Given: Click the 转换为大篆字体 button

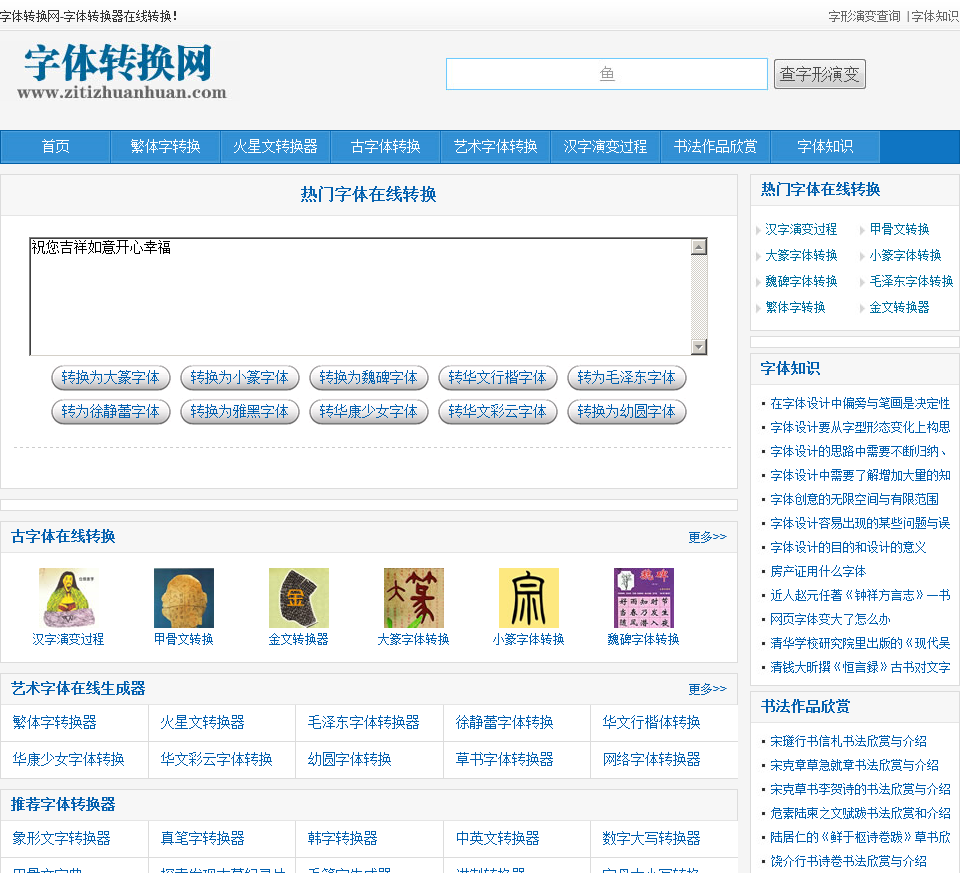Looking at the screenshot, I should pyautogui.click(x=110, y=377).
